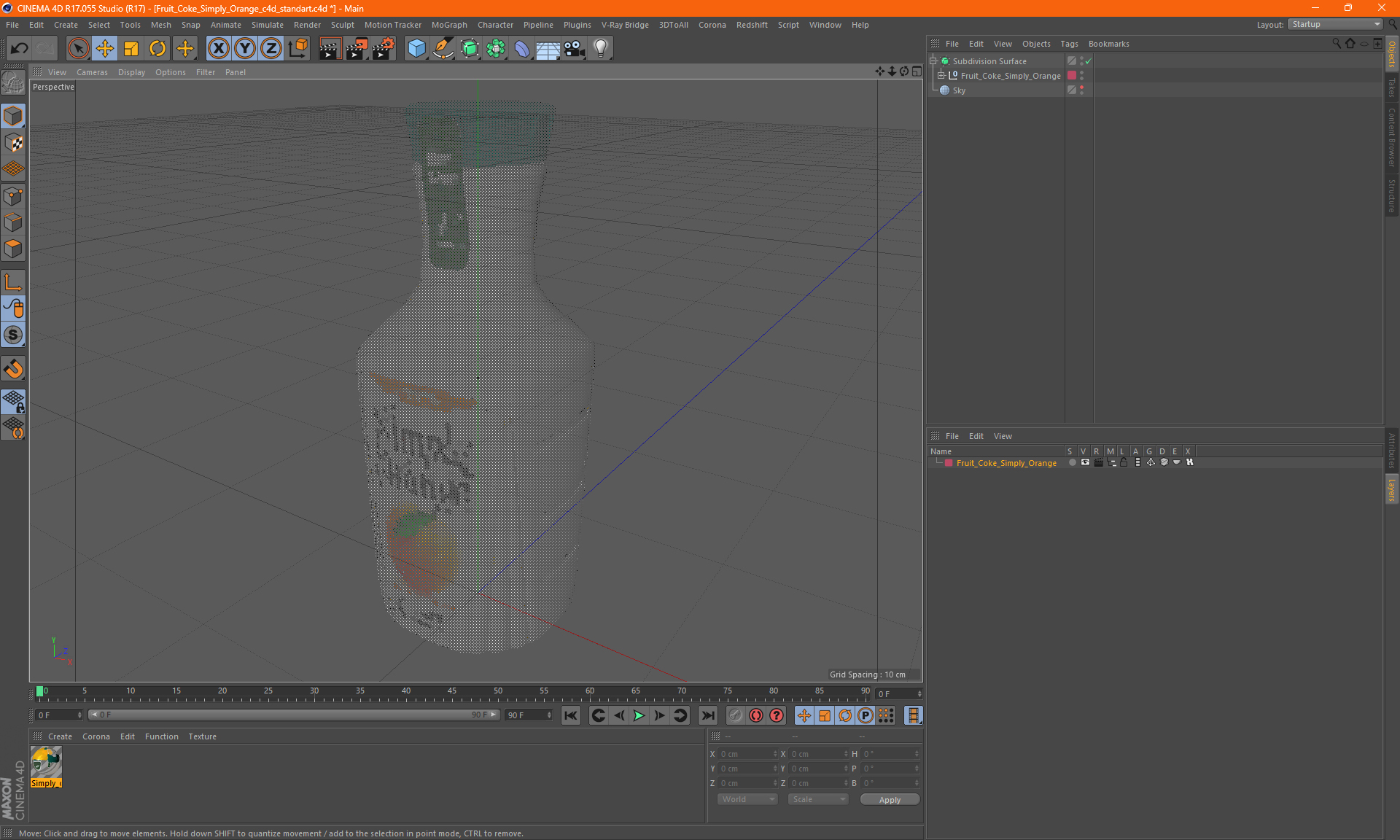Go to start of animation
The height and width of the screenshot is (840, 1400).
571,715
